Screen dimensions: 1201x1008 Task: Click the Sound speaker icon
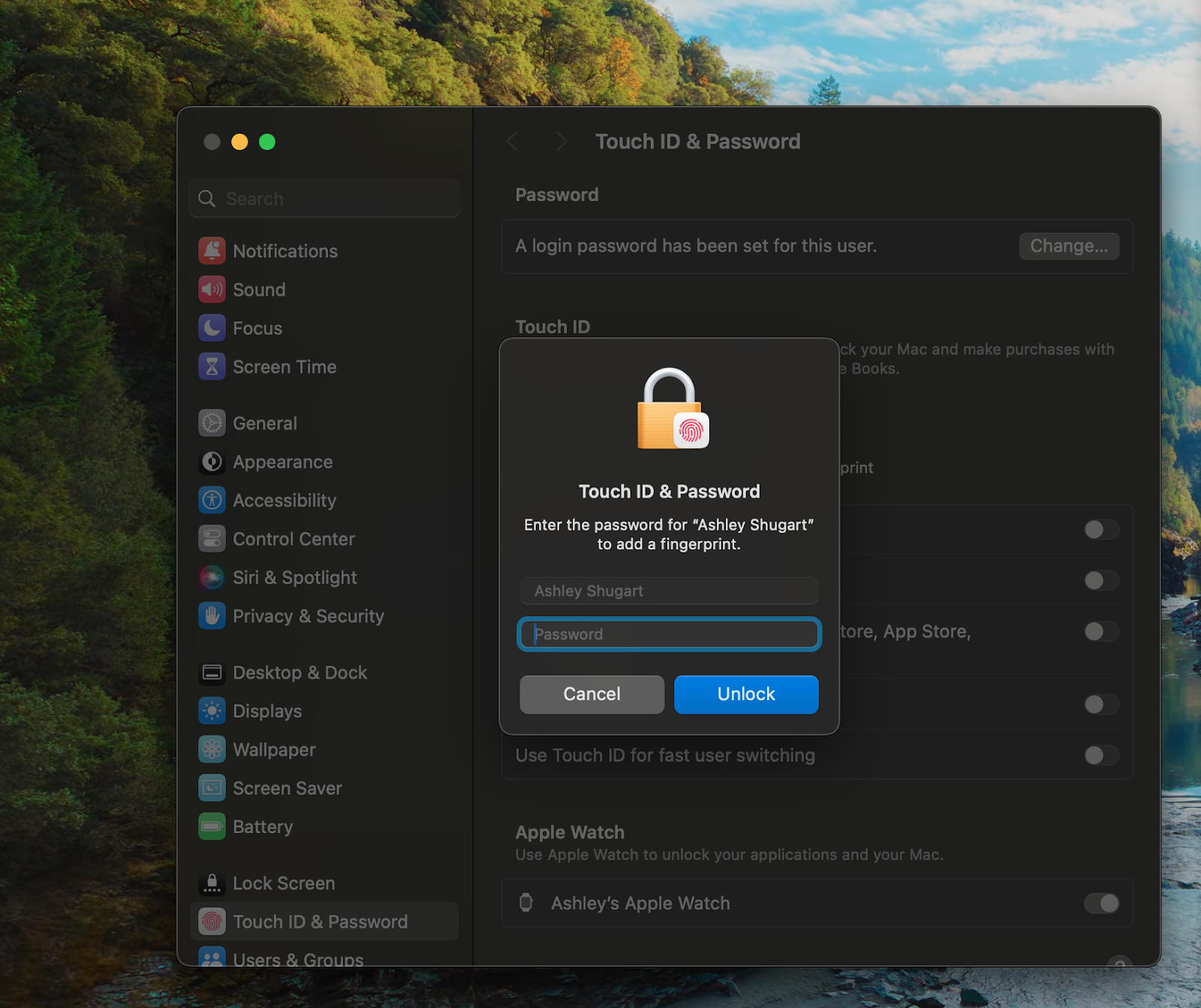click(x=212, y=290)
